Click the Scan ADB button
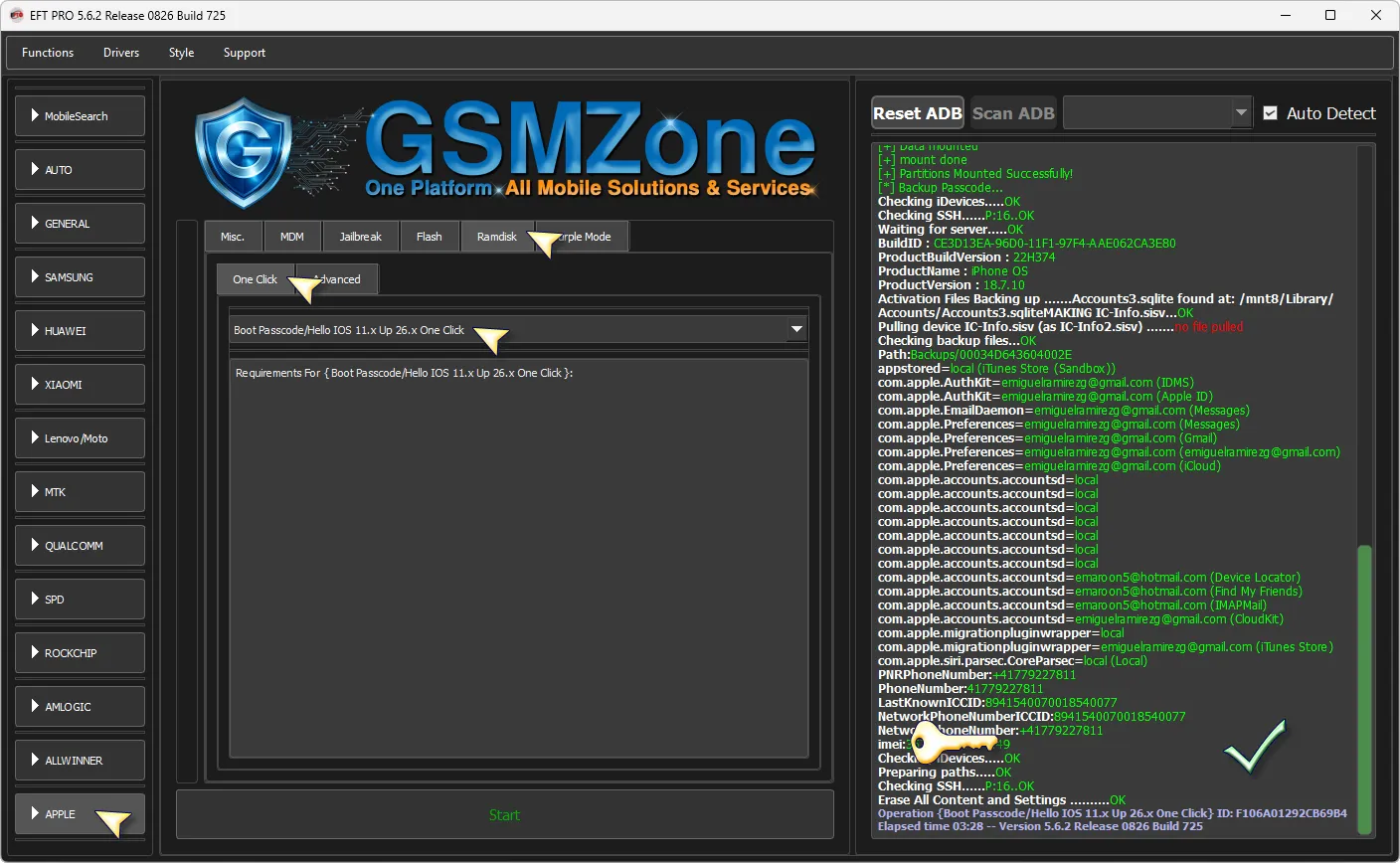The image size is (1400, 863). [x=1013, y=113]
